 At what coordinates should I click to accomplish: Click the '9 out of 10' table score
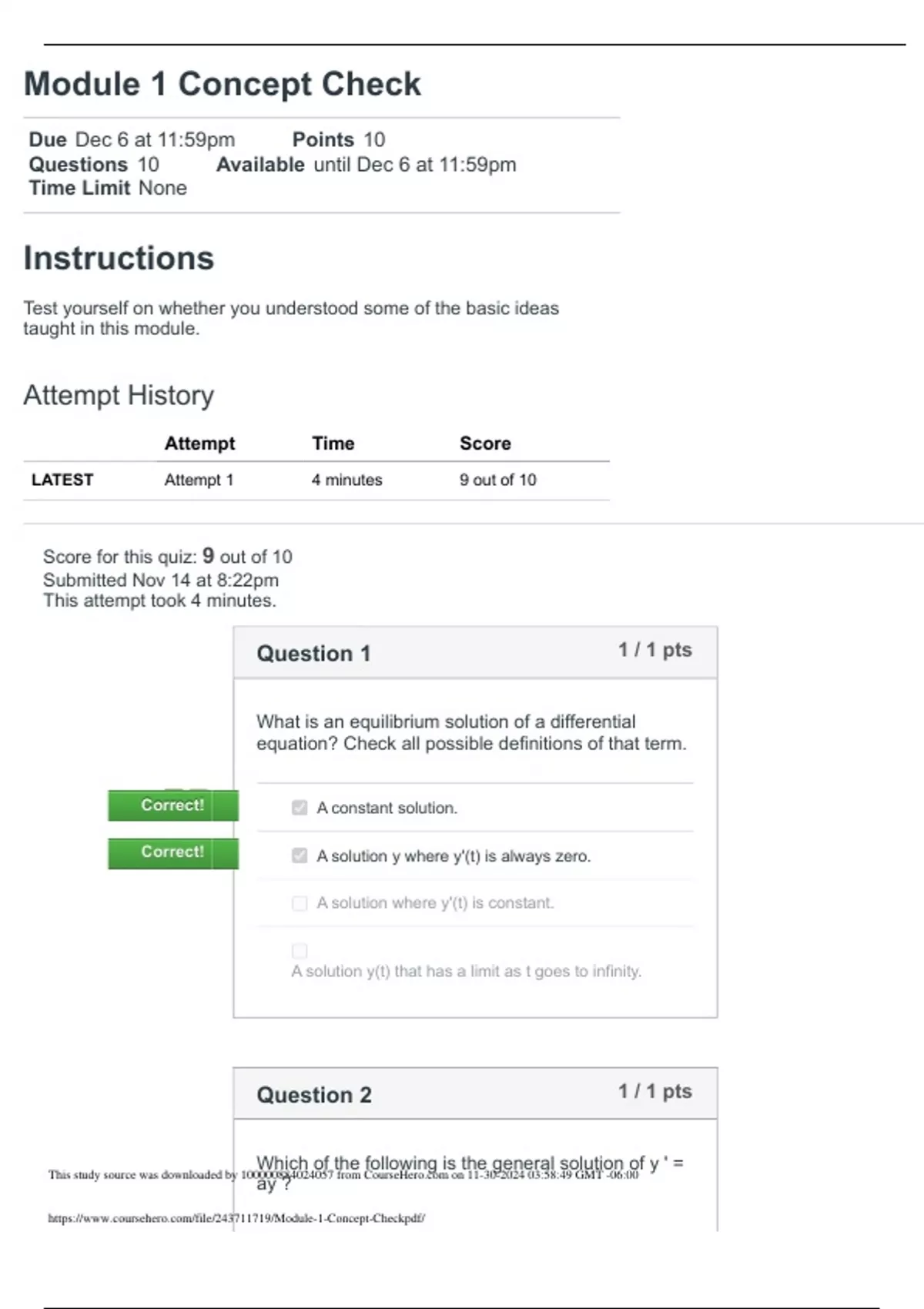tap(497, 480)
